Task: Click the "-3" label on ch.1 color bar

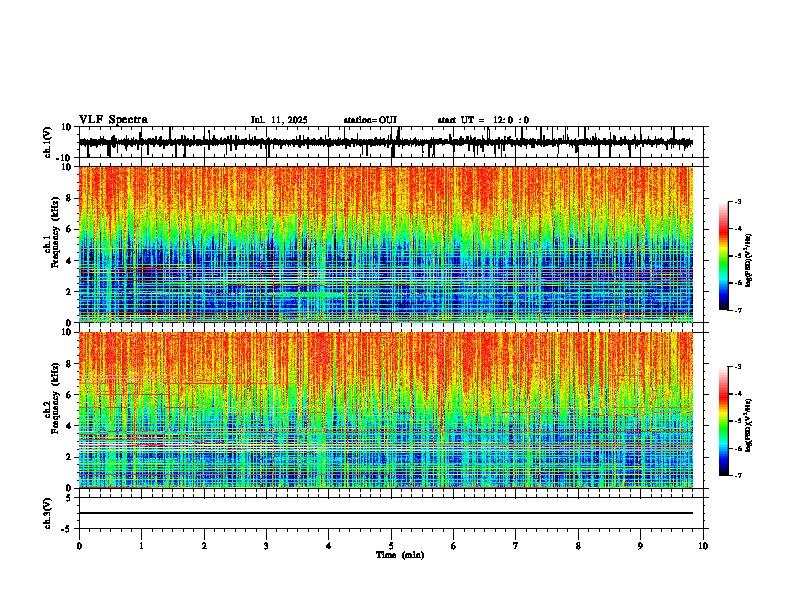Action: point(737,202)
